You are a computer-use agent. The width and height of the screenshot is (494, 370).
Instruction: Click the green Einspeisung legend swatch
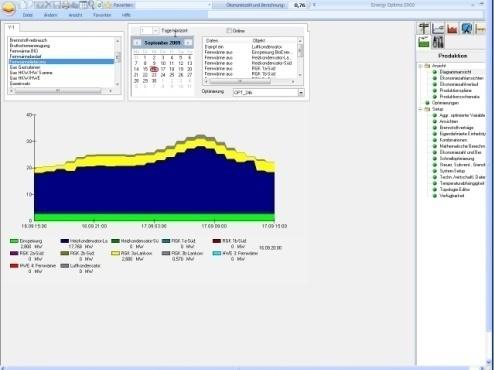click(x=14, y=241)
